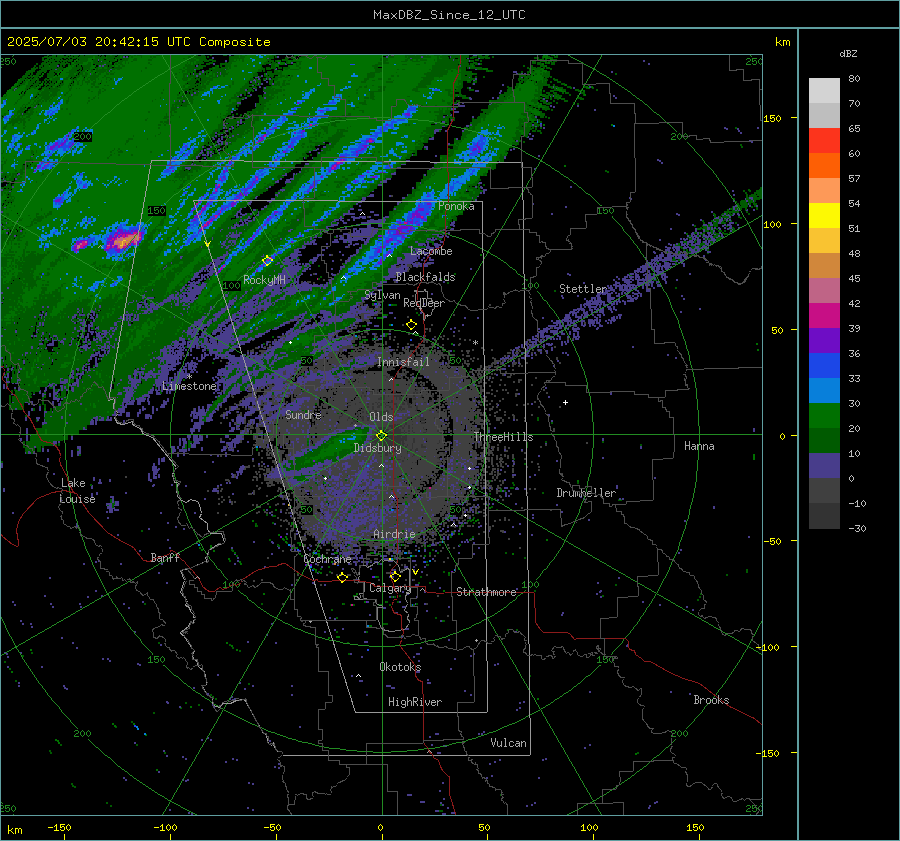Click the HighRiver label
Viewport: 900px width, 841px height.
415,702
